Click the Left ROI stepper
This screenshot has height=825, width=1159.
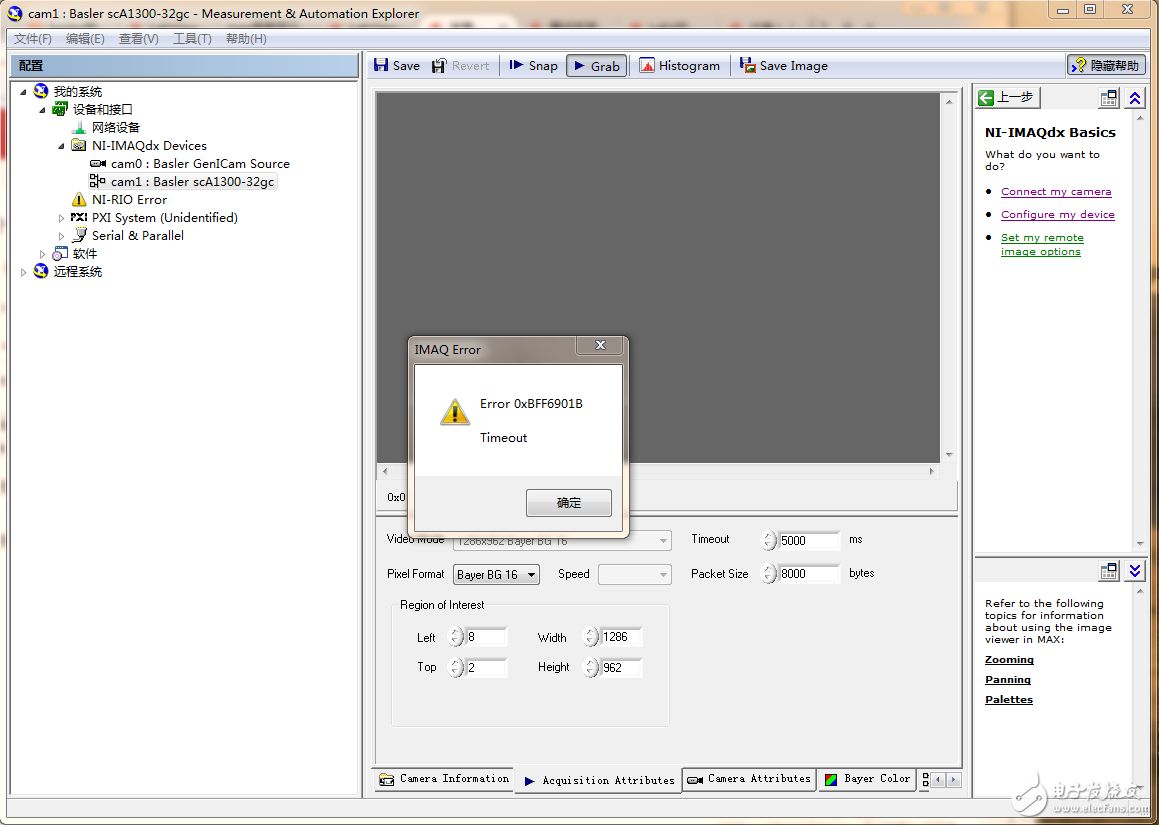pyautogui.click(x=456, y=636)
